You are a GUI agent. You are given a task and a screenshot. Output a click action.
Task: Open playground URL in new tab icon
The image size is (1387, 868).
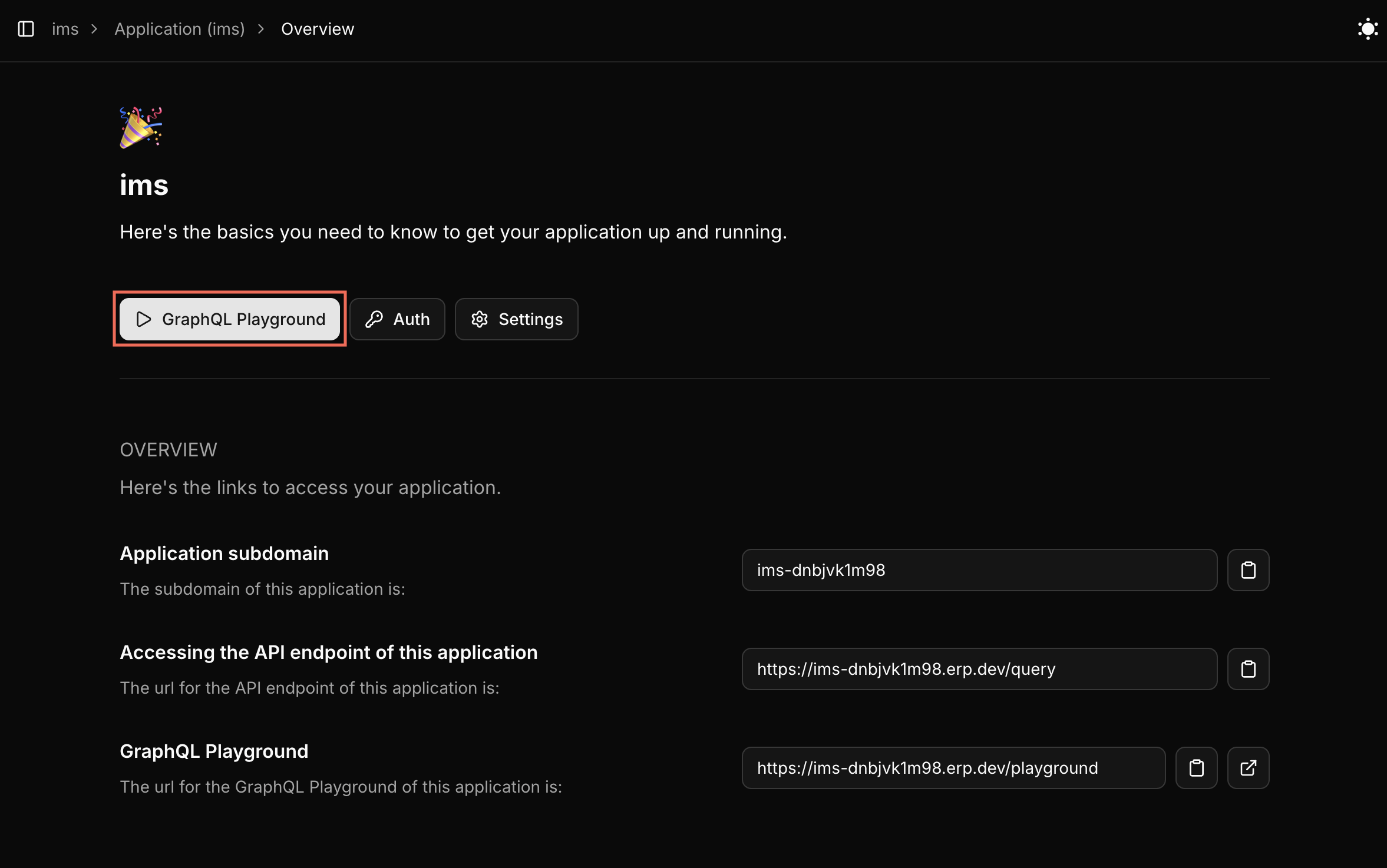(1248, 768)
